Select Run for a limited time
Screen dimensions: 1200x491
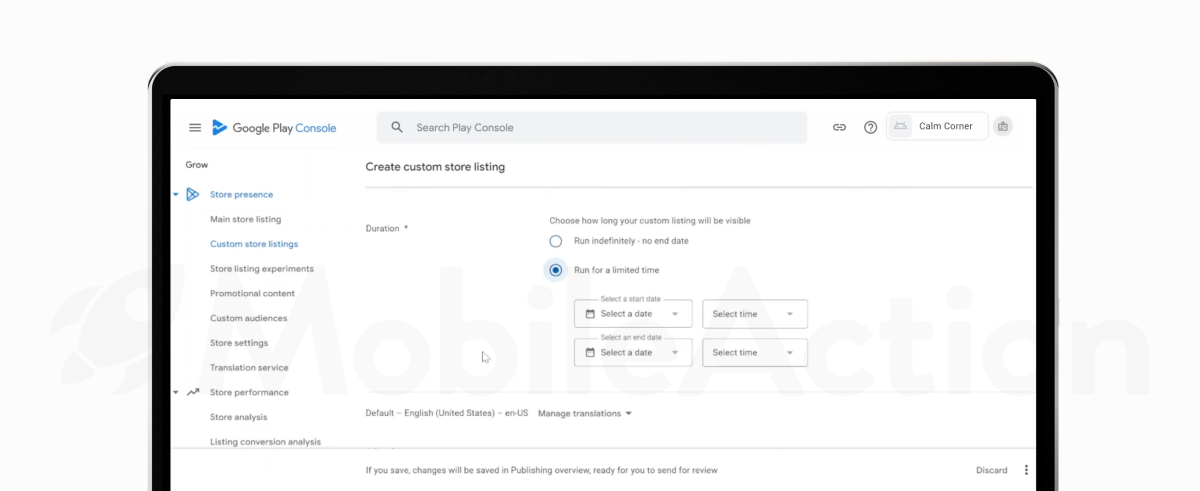point(556,270)
